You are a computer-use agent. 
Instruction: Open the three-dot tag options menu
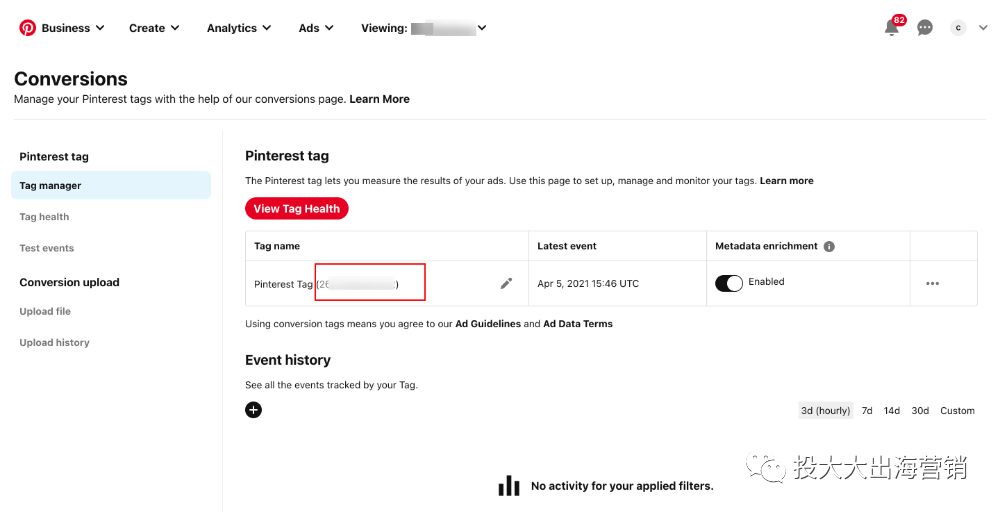pos(932,284)
